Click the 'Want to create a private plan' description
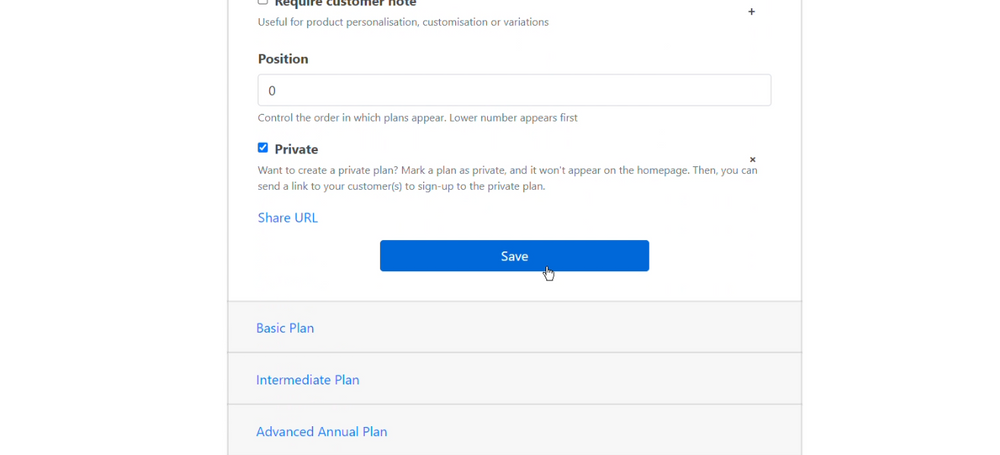Image resolution: width=1000 pixels, height=455 pixels. click(508, 179)
